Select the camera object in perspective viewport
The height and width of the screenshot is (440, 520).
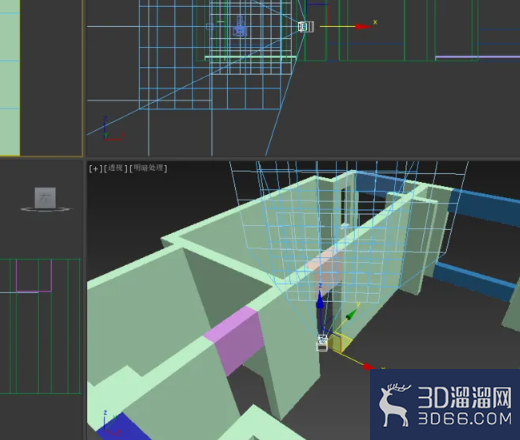tap(322, 343)
